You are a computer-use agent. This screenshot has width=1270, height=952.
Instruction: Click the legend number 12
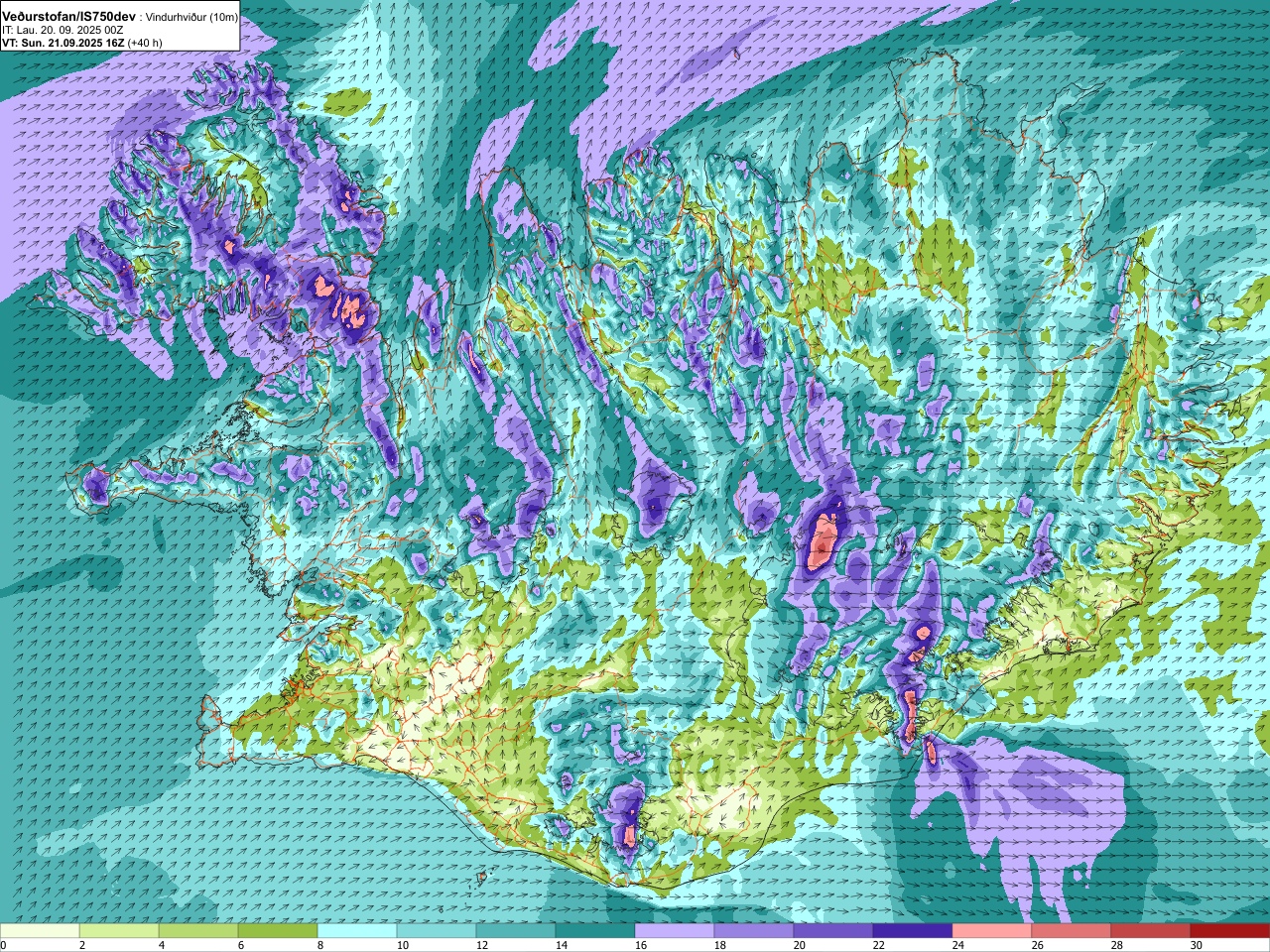coord(482,945)
